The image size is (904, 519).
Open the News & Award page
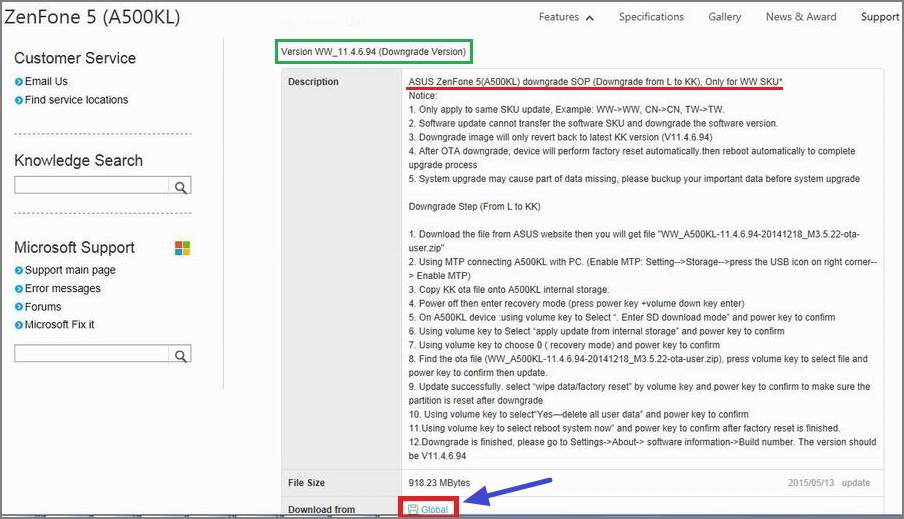801,17
